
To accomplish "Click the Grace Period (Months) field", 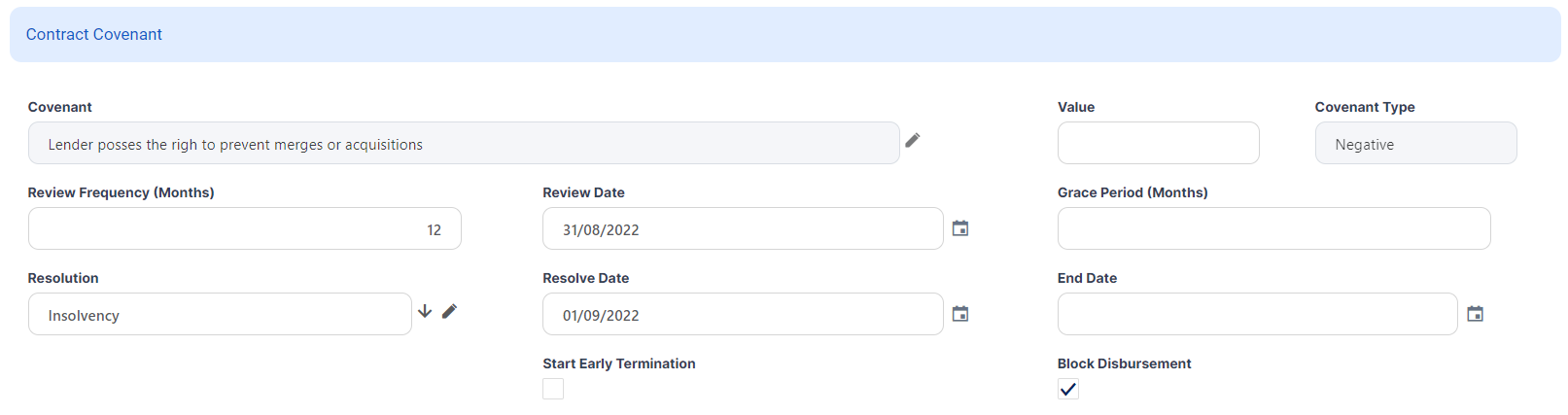I will (1273, 228).
